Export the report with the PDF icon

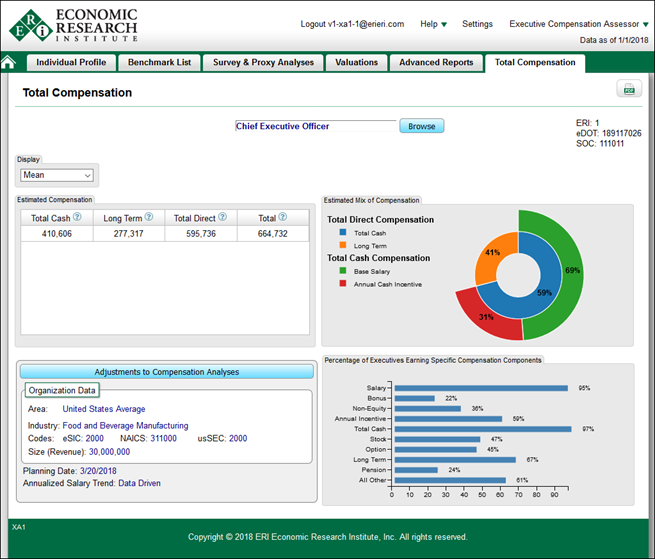click(629, 90)
